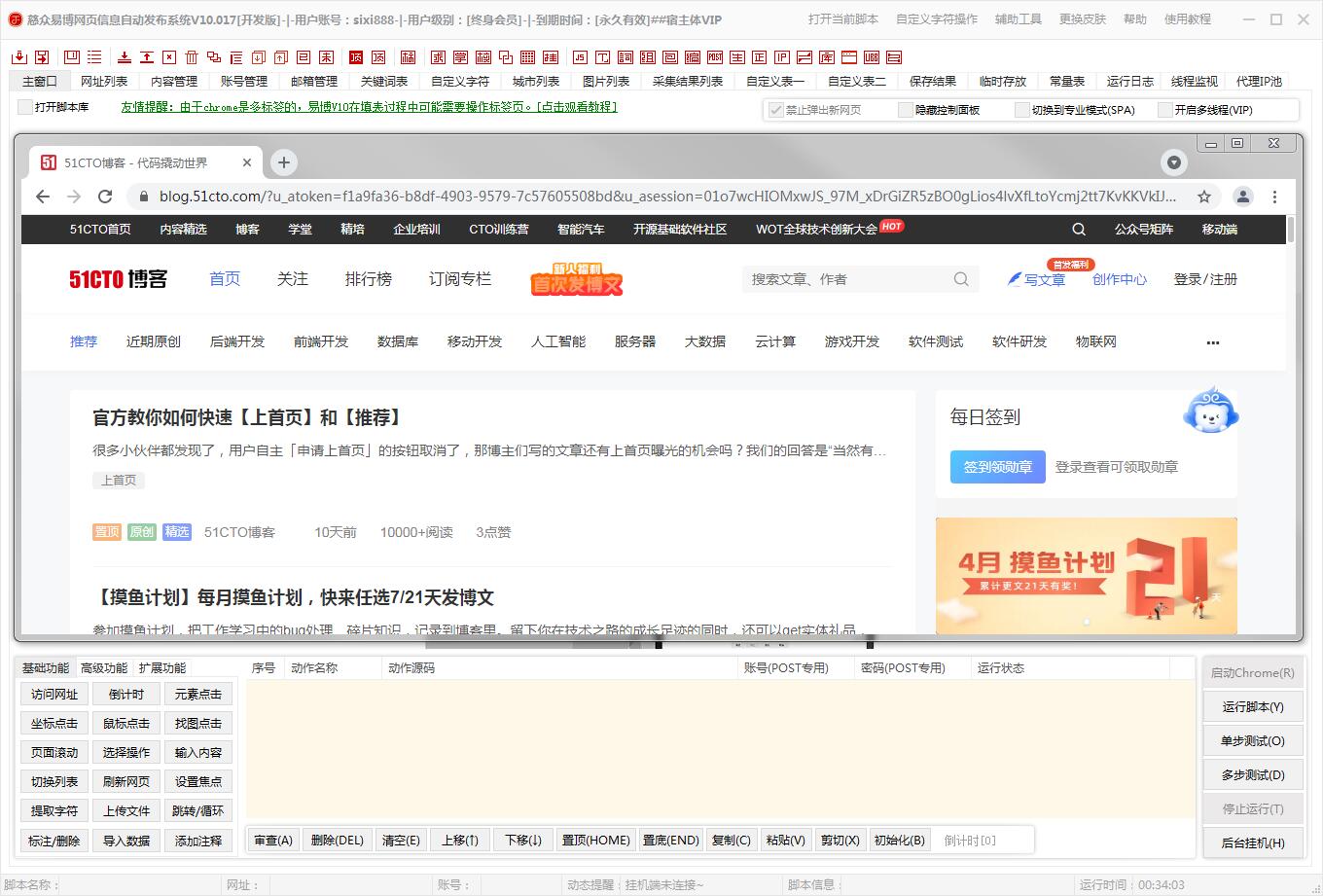Viewport: 1323px width, 896px height.
Task: Open the Chrome three-dot menu
Action: click(1274, 197)
